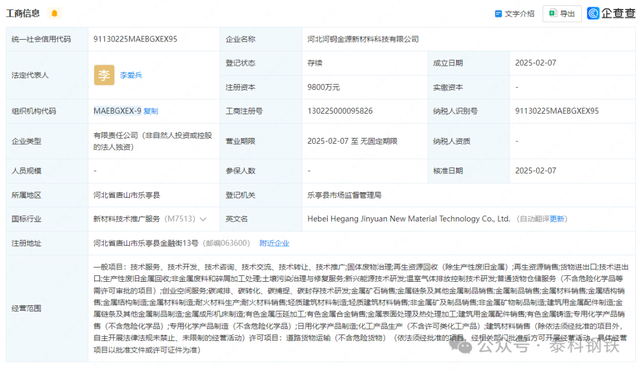640x370 pixels.
Task: Click the 法定代表人 label cell
Action: 47,75
